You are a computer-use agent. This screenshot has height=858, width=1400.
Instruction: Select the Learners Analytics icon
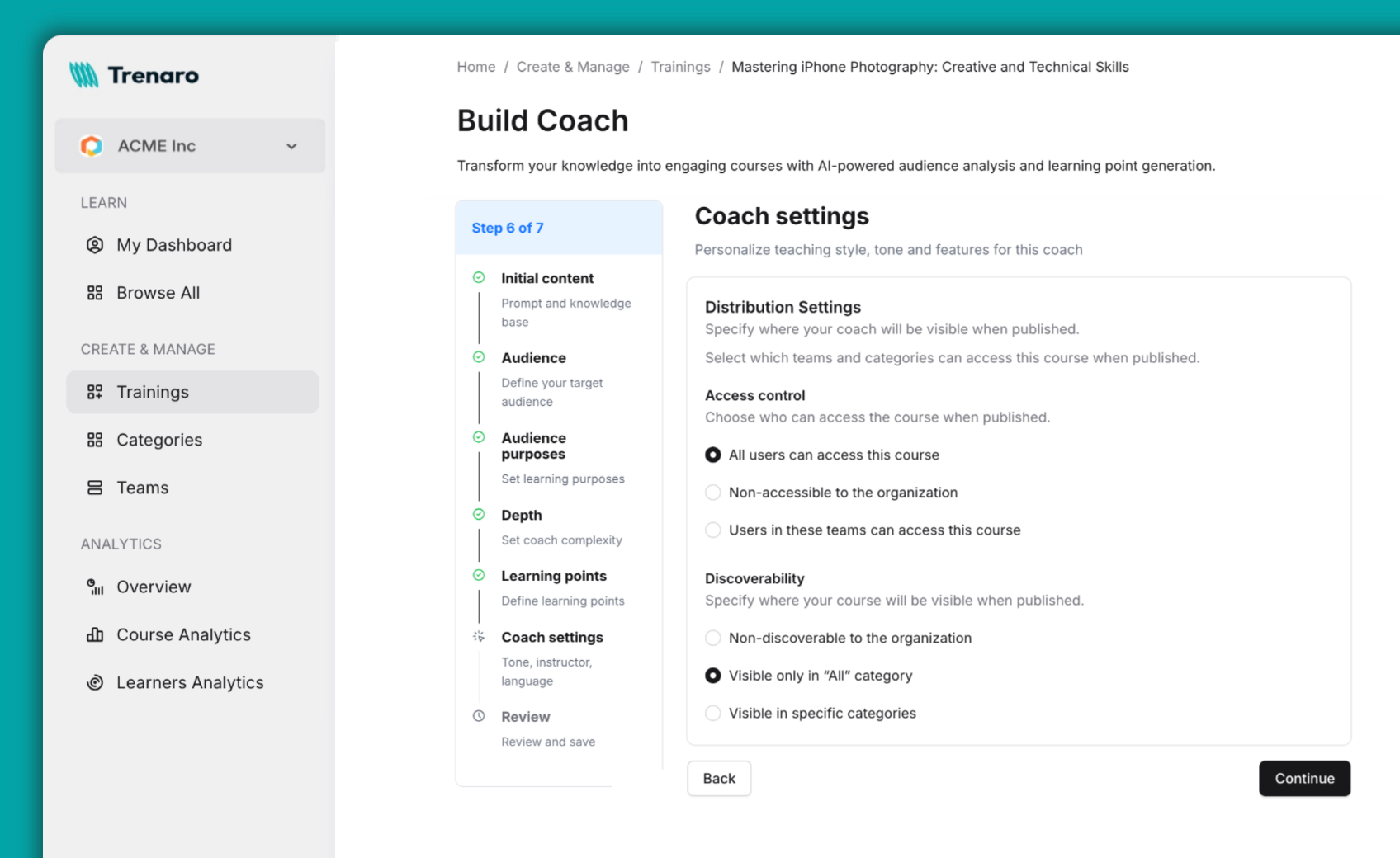pyautogui.click(x=95, y=682)
